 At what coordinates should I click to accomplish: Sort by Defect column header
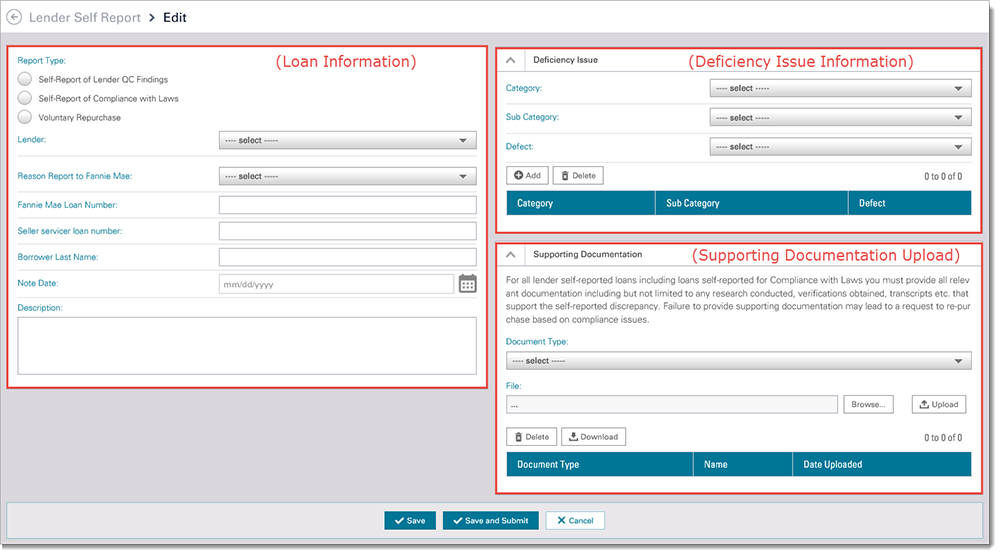coord(910,203)
